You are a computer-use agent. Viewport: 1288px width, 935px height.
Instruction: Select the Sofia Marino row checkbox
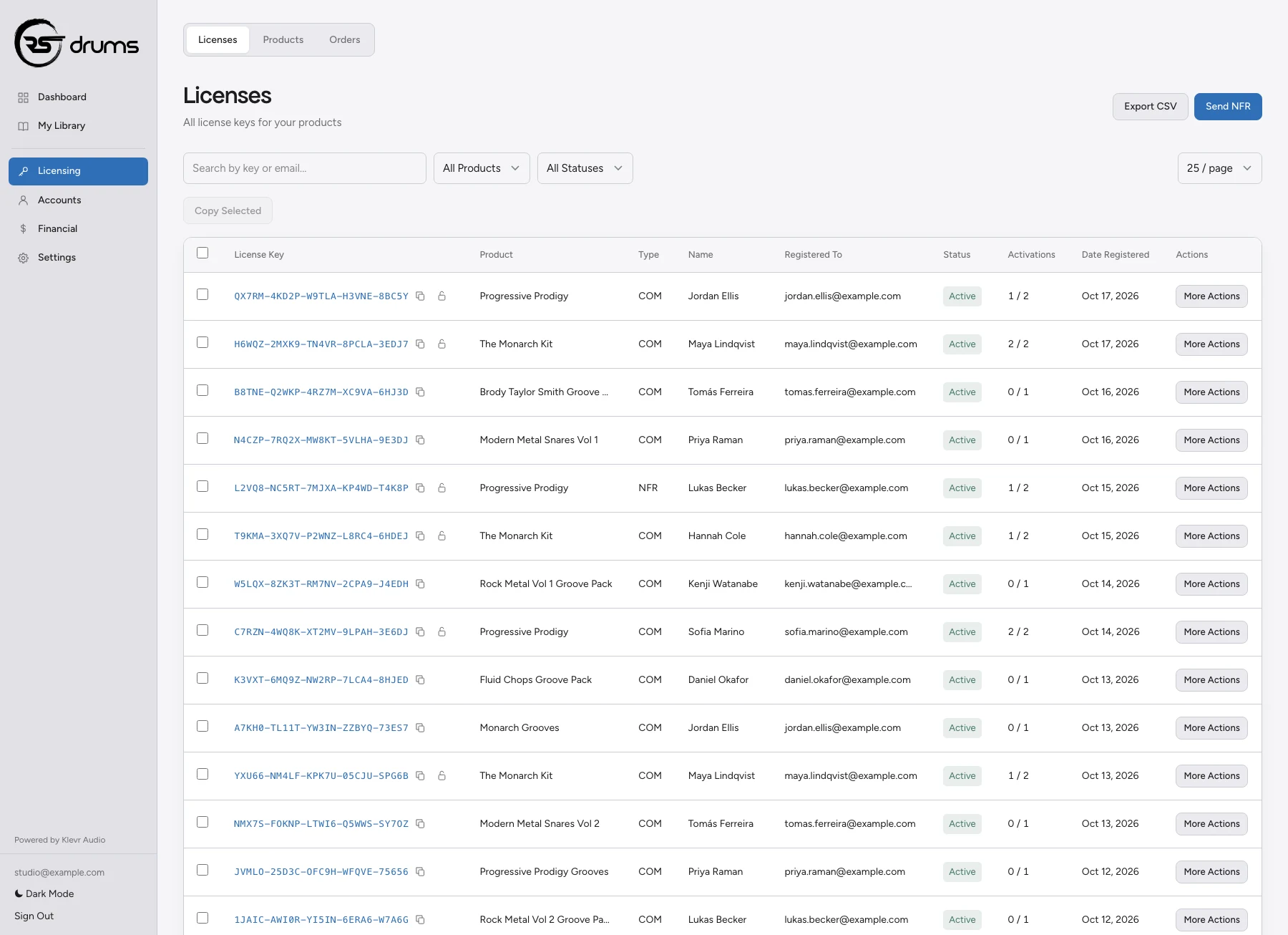[x=203, y=630]
